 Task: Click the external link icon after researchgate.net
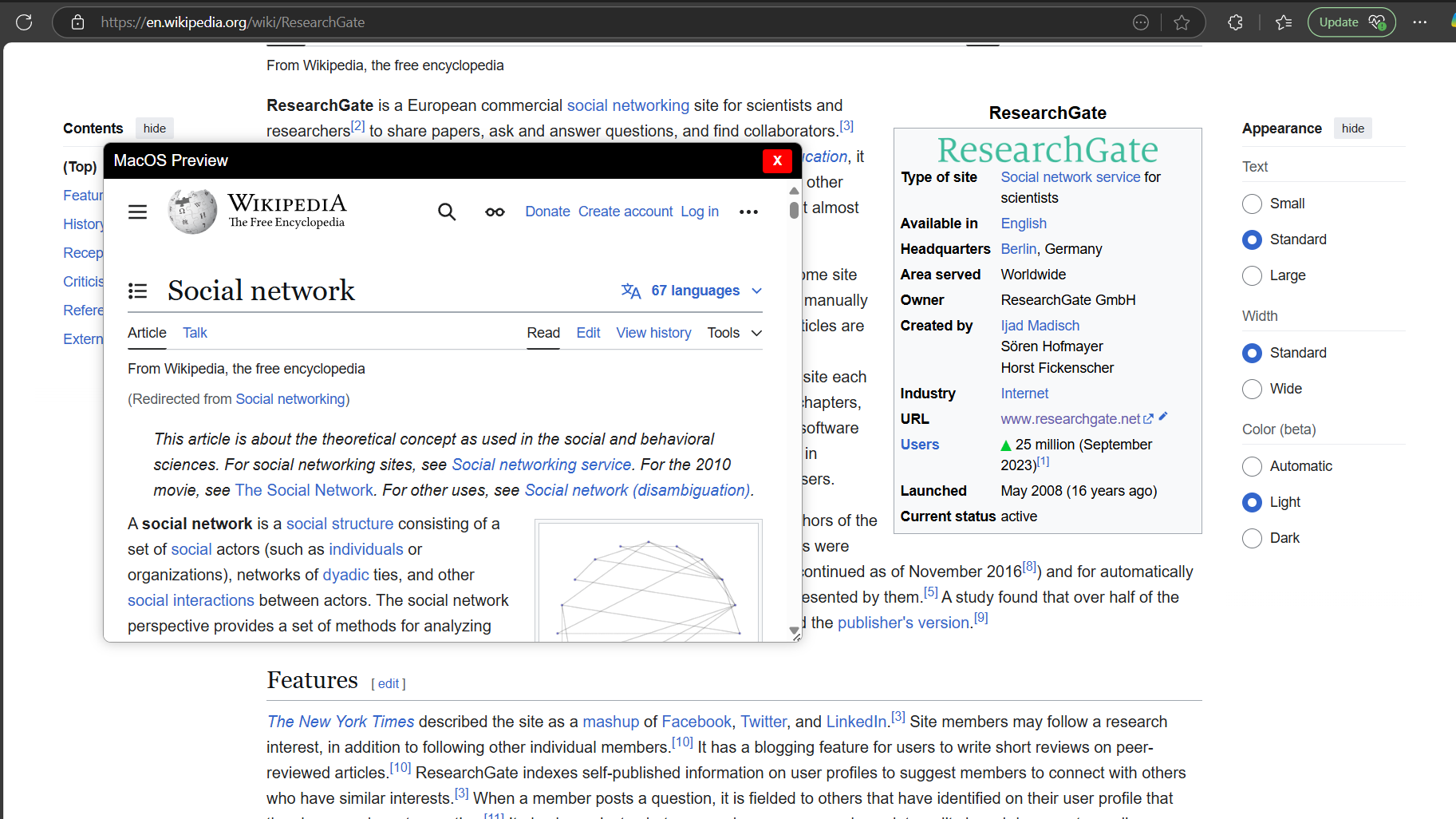[1148, 419]
